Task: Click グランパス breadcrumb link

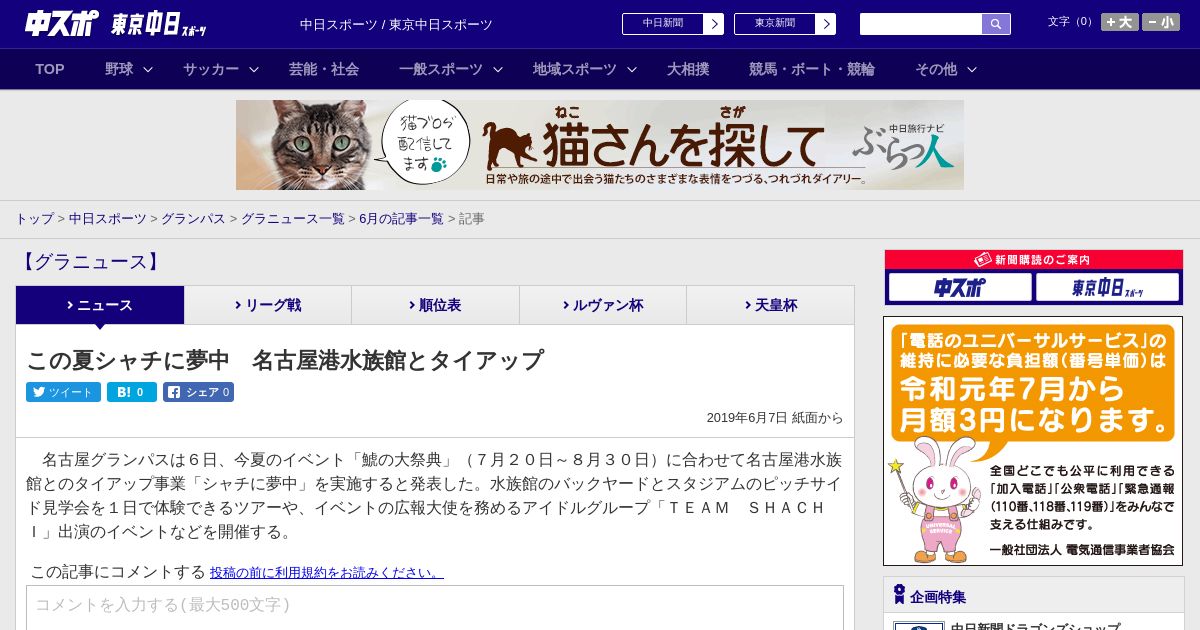Action: [x=193, y=219]
